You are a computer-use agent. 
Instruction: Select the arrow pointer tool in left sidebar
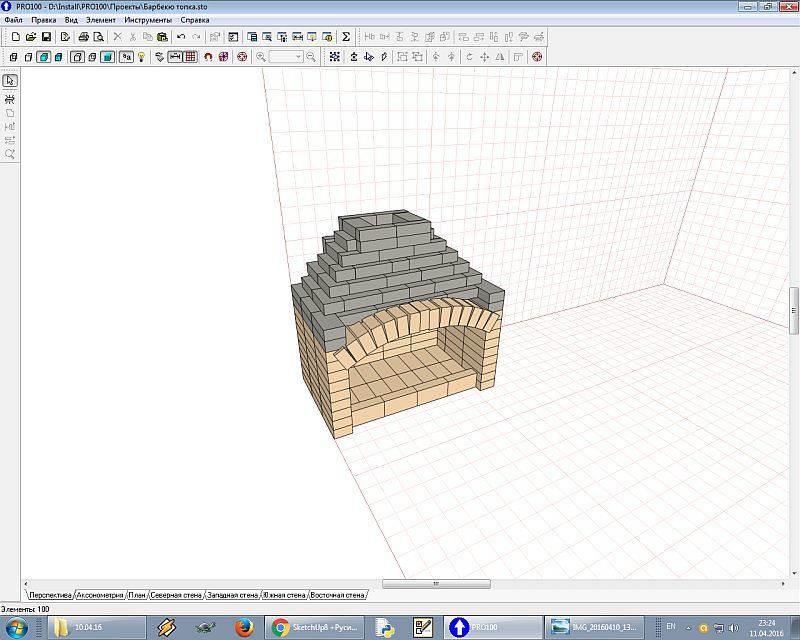tap(10, 81)
